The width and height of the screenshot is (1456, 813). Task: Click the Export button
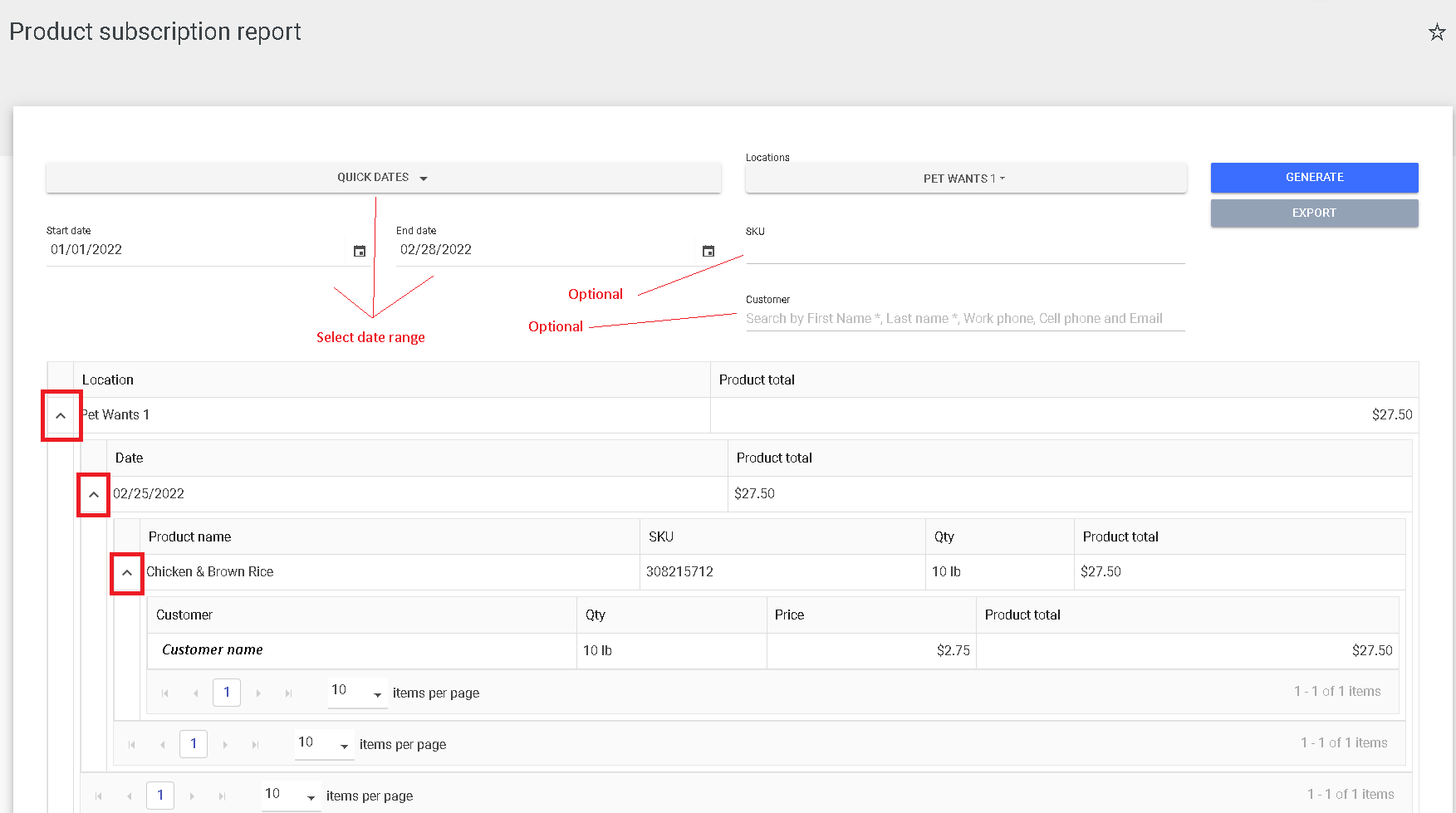(1313, 213)
